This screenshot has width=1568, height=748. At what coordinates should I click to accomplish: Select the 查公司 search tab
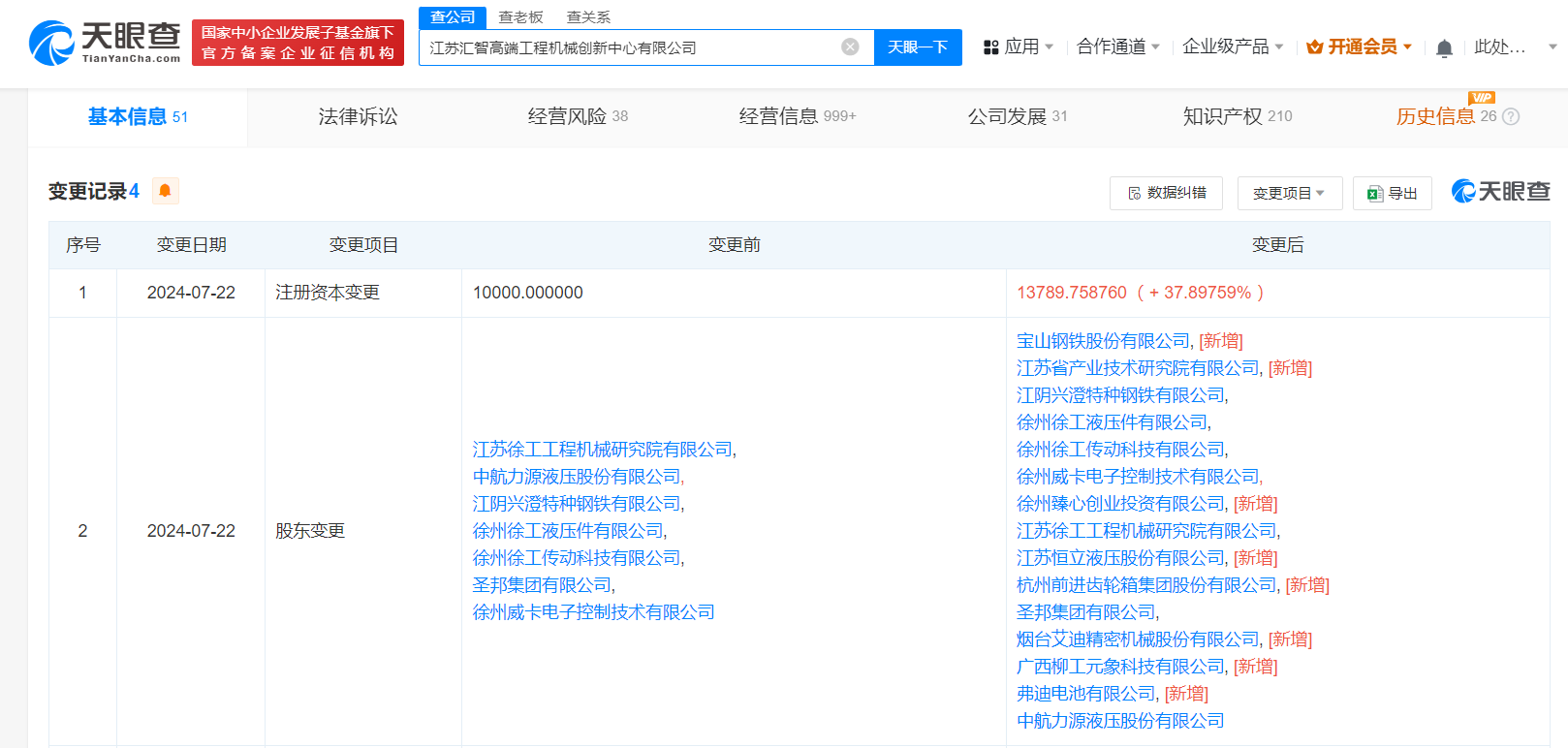[x=453, y=17]
